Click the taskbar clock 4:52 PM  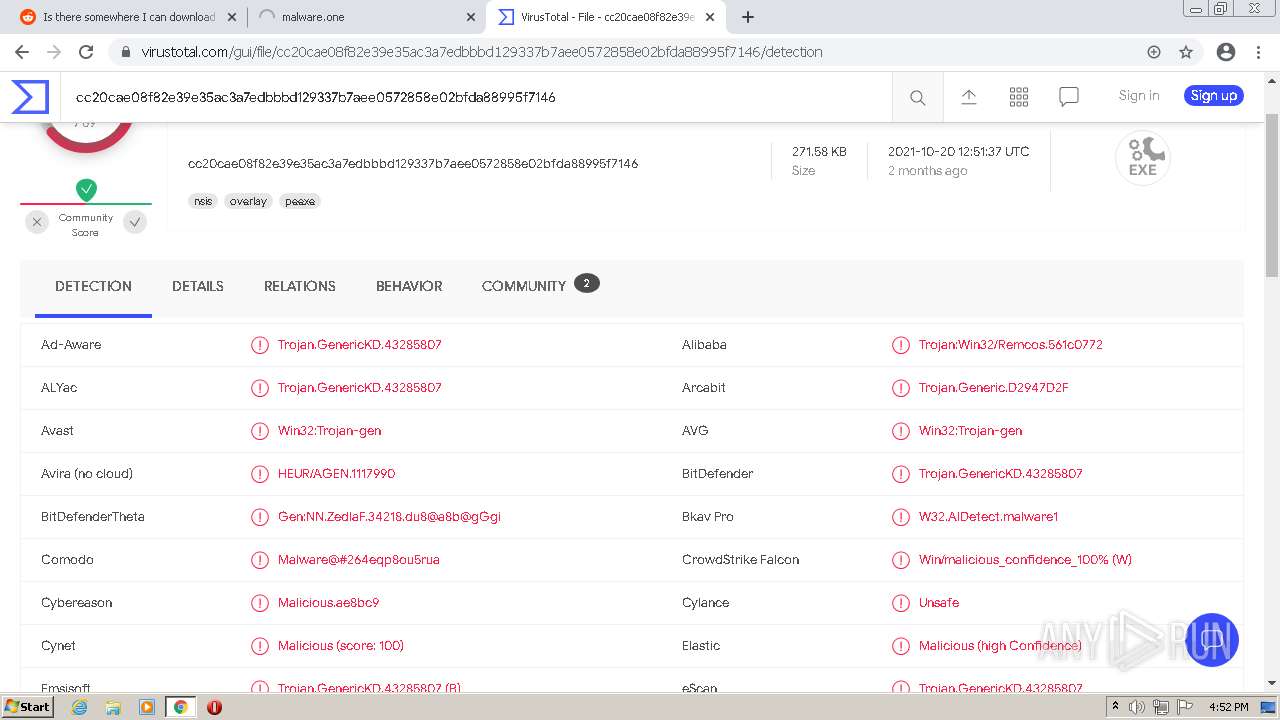pos(1228,707)
